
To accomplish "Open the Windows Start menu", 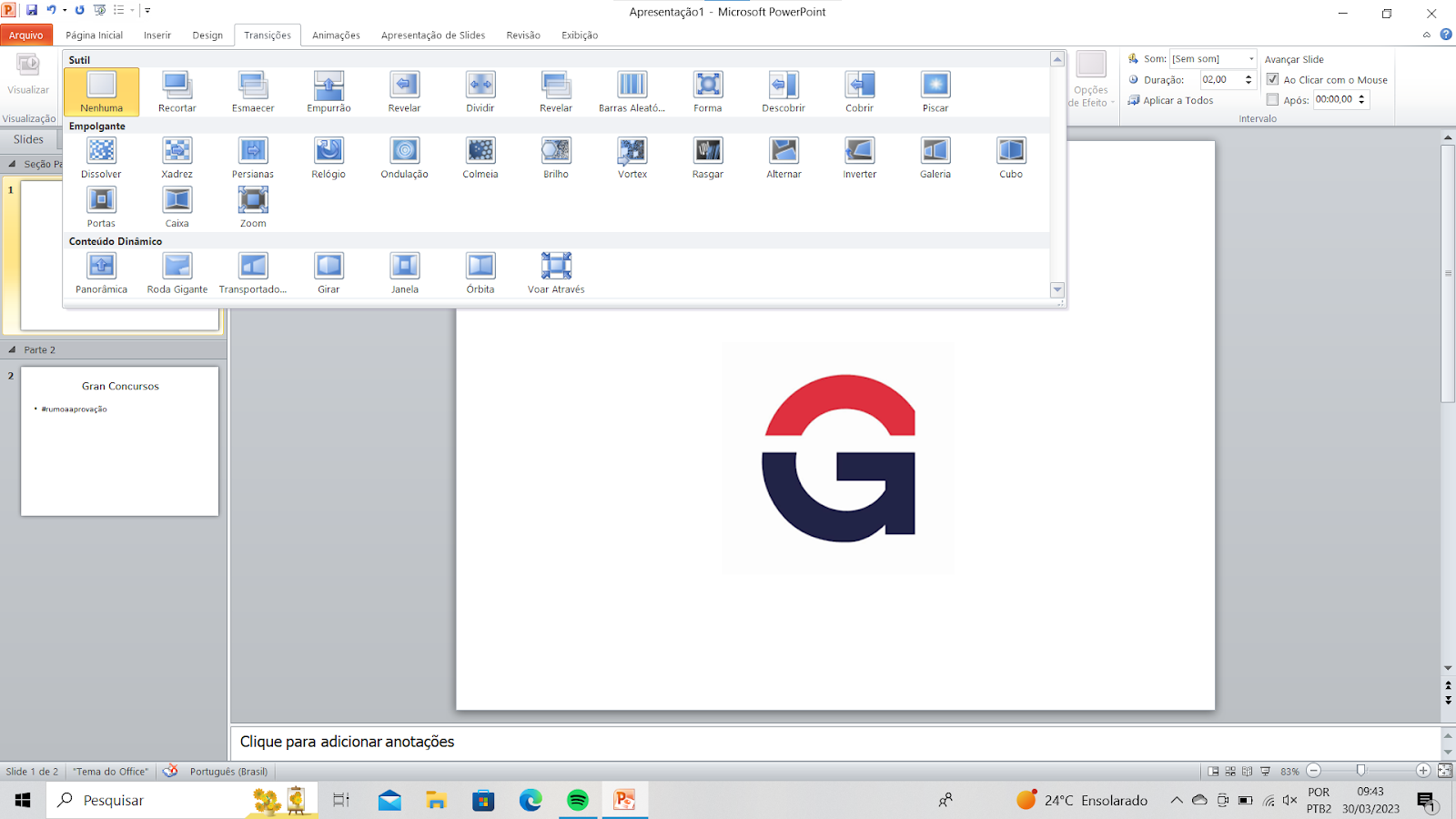I will (23, 800).
